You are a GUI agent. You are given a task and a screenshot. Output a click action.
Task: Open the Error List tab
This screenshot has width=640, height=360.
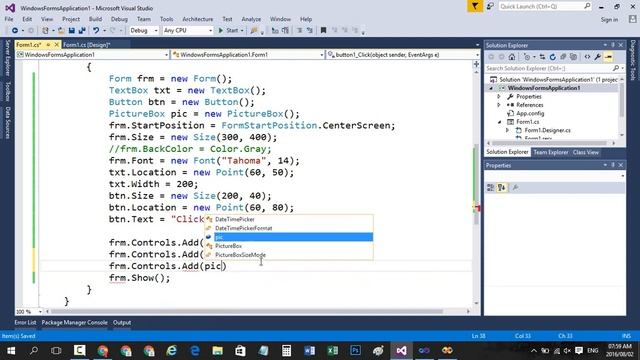click(25, 322)
